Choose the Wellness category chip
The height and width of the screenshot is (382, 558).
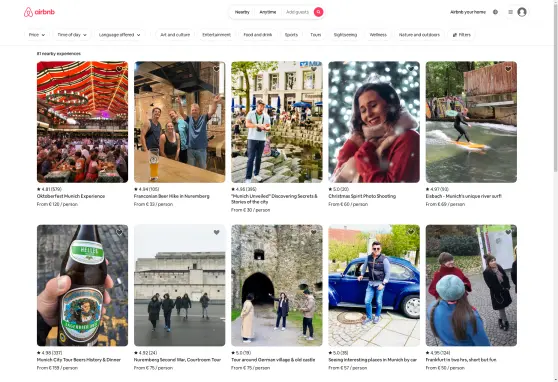pos(378,35)
